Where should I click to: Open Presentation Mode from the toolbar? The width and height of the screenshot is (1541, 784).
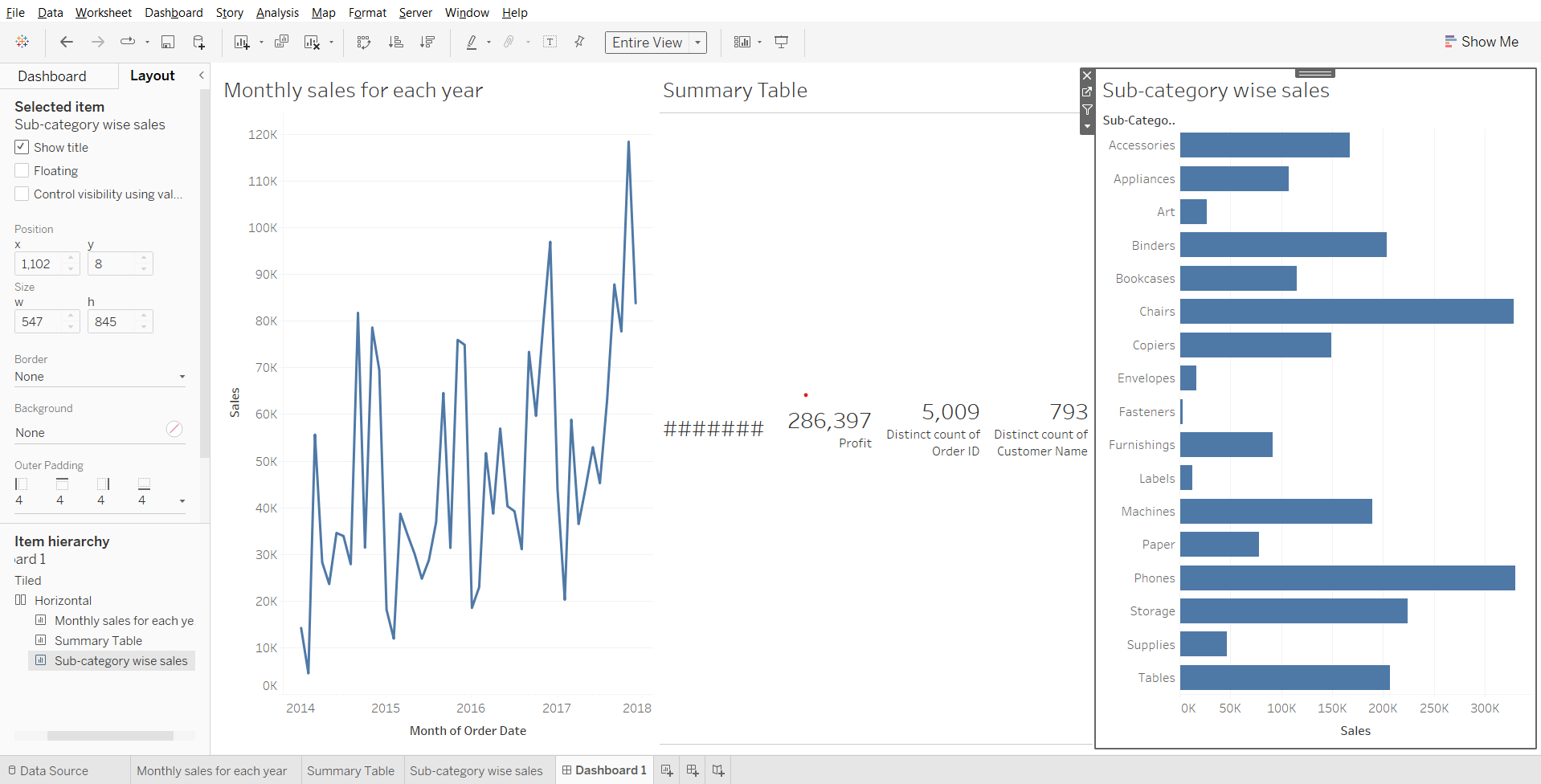[x=781, y=43]
